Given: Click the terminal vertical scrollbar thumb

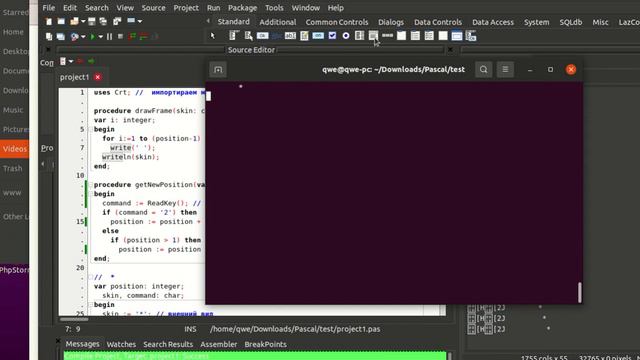Looking at the screenshot, I should pyautogui.click(x=580, y=292).
